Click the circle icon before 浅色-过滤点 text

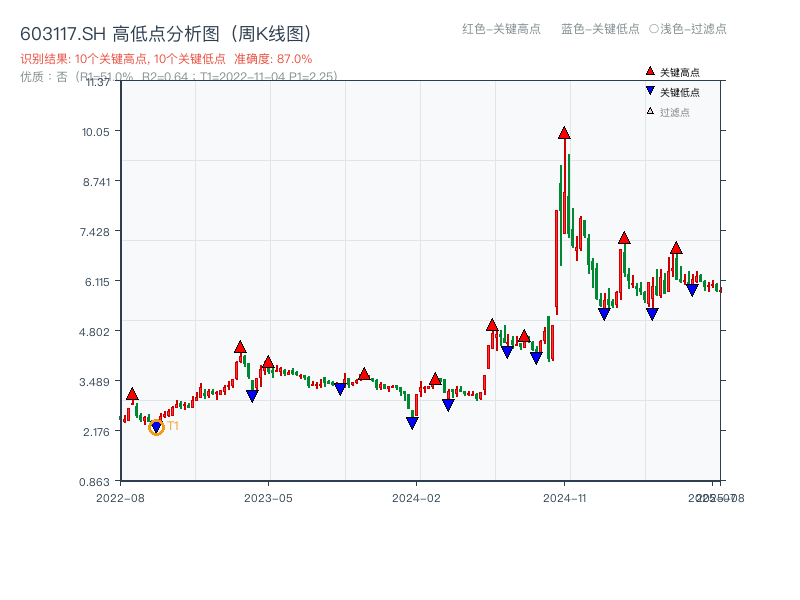click(653, 30)
